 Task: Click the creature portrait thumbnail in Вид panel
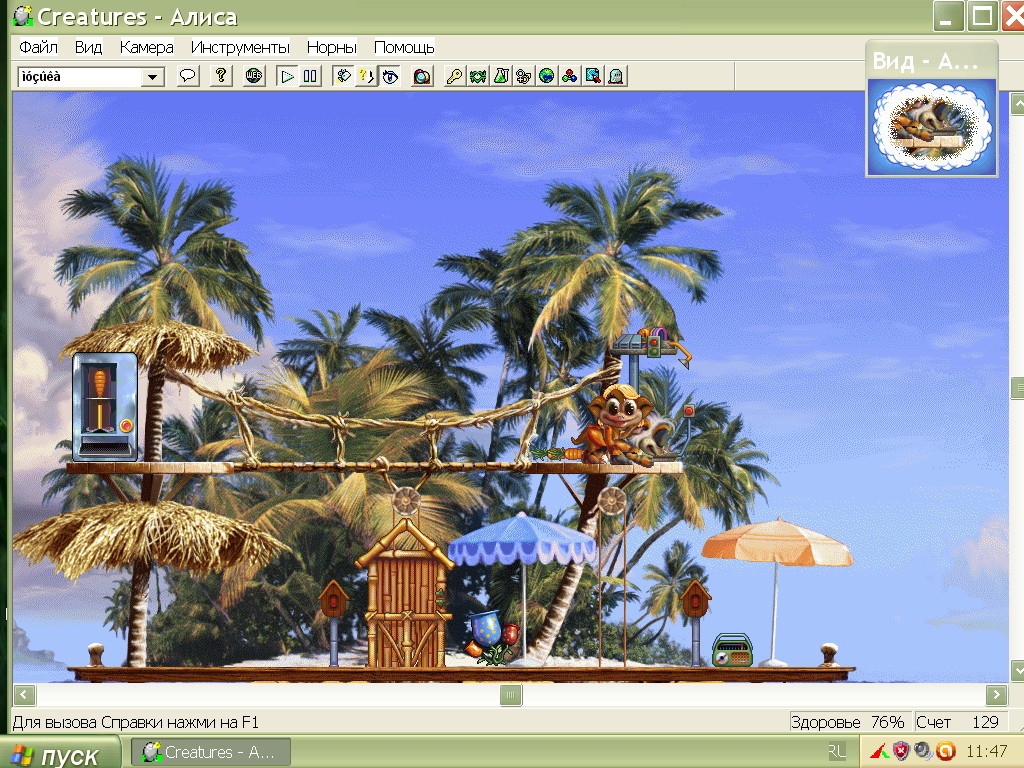(x=931, y=127)
